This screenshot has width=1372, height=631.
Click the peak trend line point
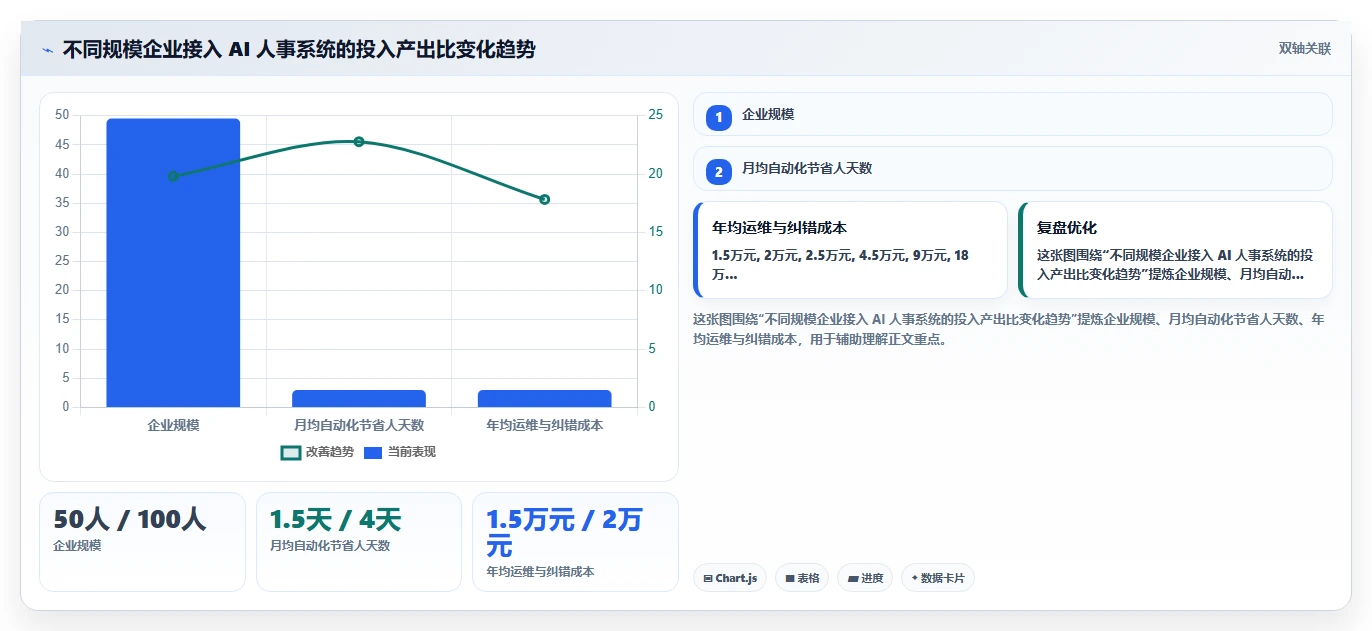[359, 142]
